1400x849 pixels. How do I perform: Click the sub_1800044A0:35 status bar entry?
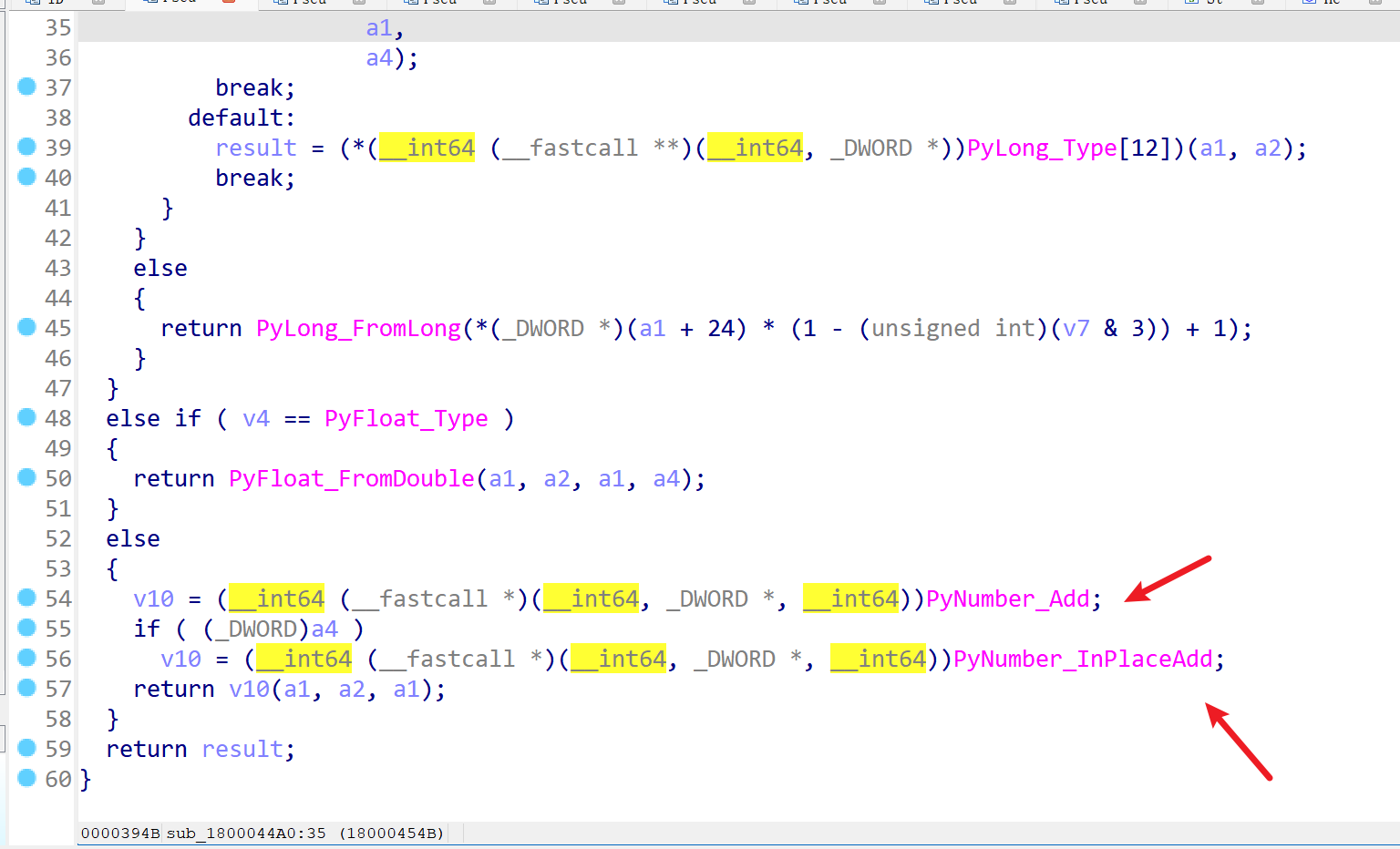click(x=246, y=833)
